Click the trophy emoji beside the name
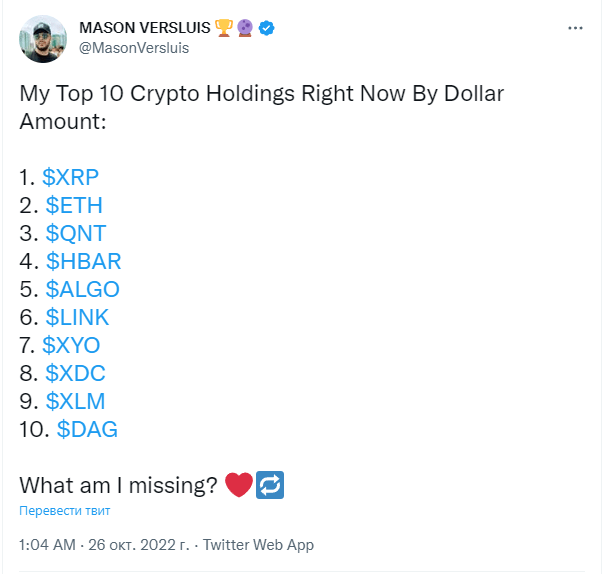602x574 pixels. 224,28
